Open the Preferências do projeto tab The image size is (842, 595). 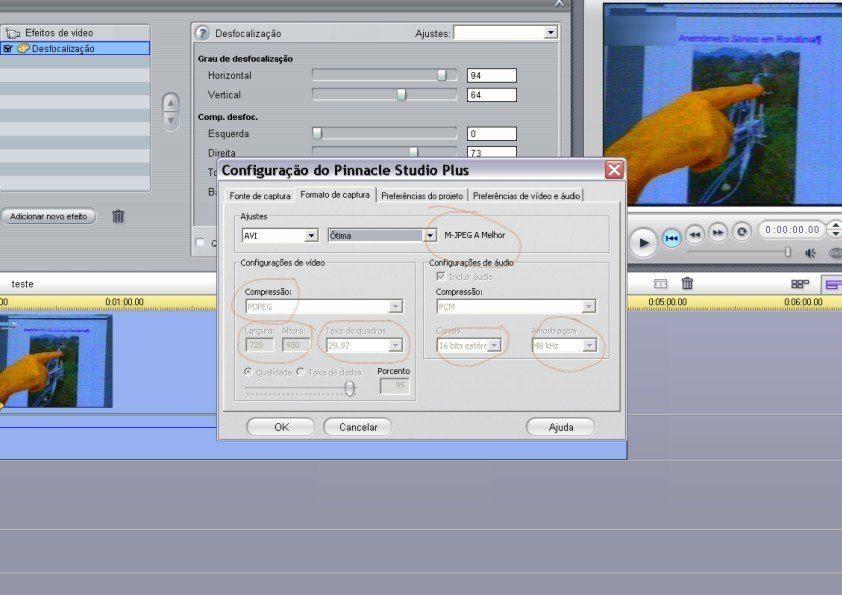coord(422,196)
